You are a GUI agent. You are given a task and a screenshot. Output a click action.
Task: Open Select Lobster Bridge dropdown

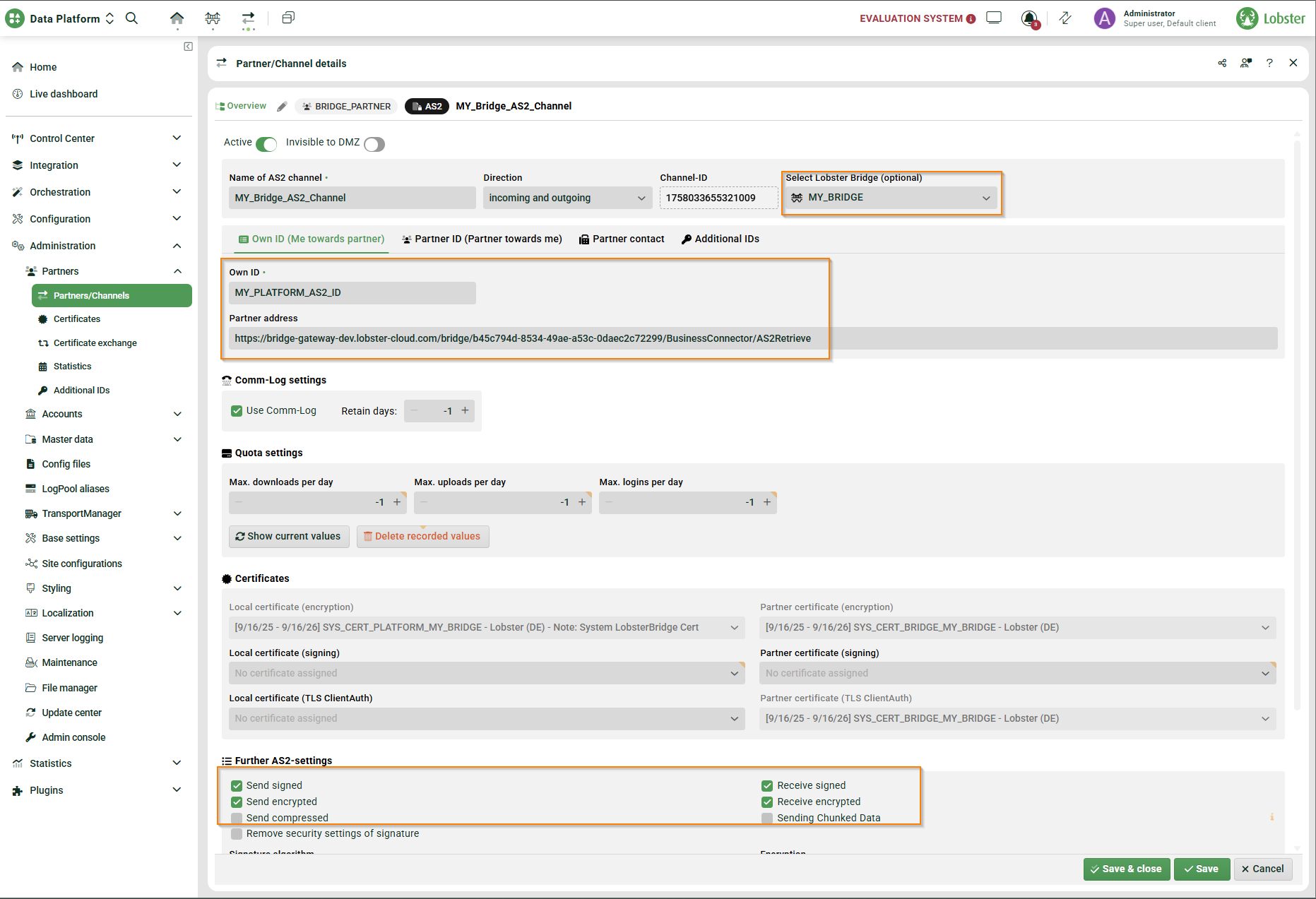click(891, 198)
